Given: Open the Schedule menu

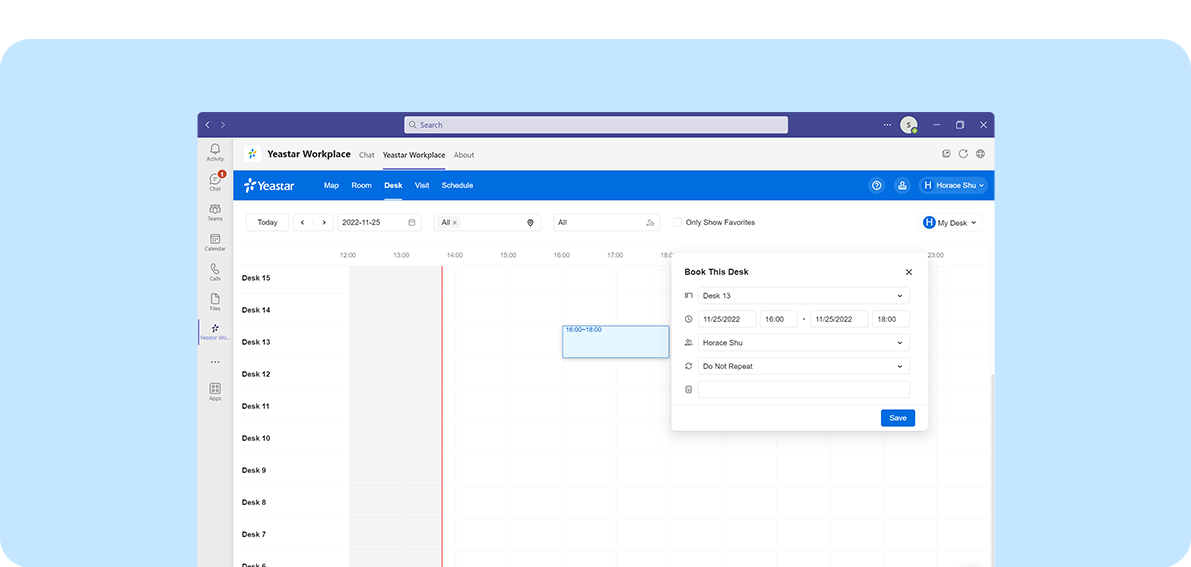Looking at the screenshot, I should 457,185.
